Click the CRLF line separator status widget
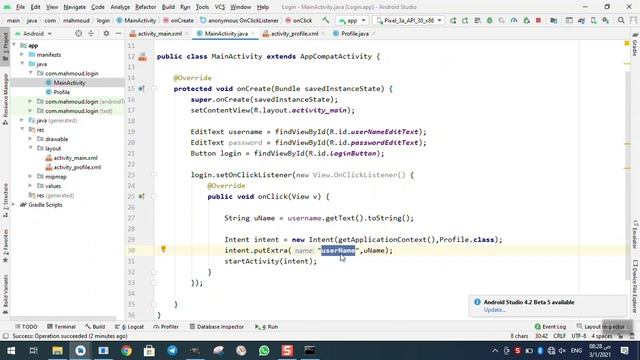This screenshot has width=640, height=360. [x=559, y=336]
